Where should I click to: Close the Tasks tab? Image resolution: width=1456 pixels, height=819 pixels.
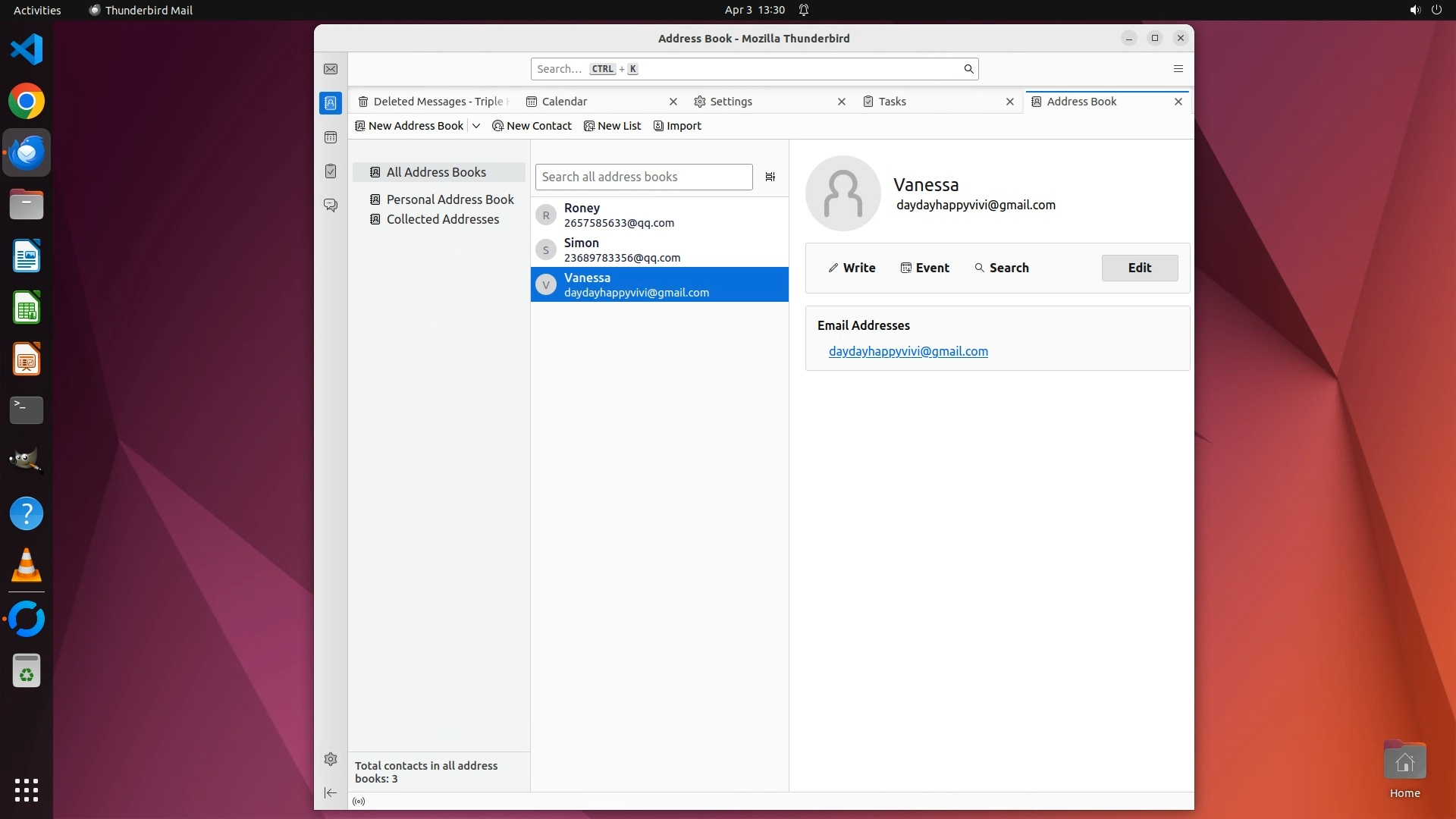[1009, 102]
